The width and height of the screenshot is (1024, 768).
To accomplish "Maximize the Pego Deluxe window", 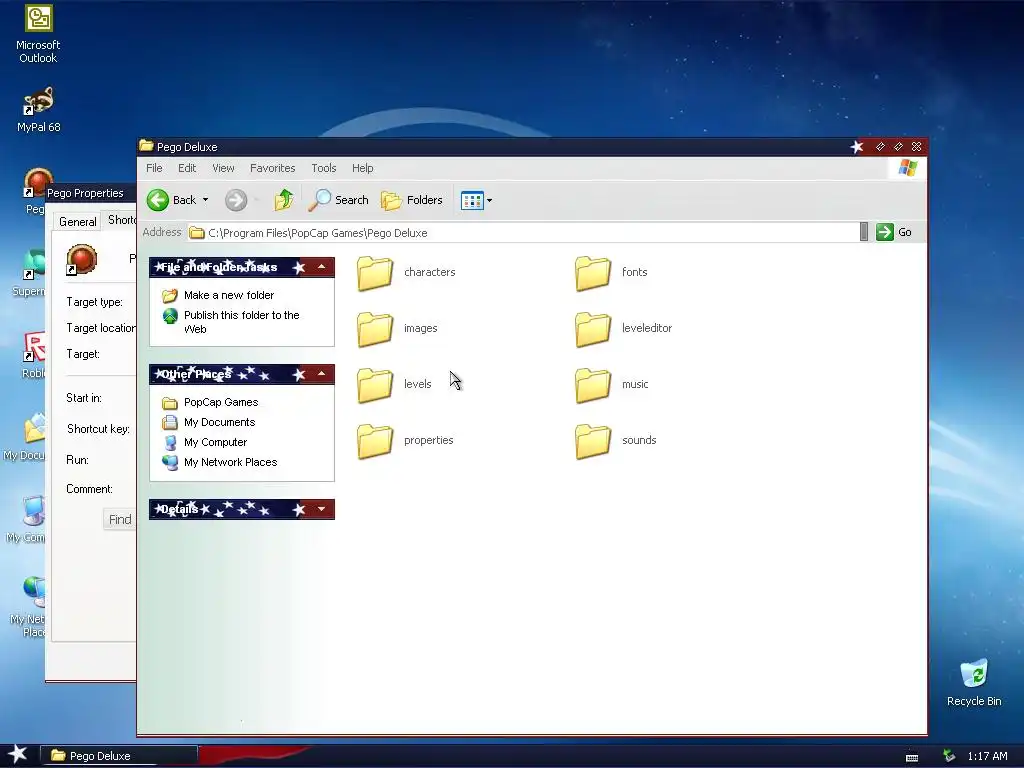I will [898, 147].
